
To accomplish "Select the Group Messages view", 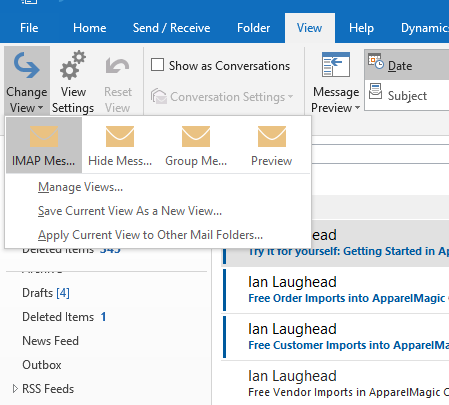I will [196, 145].
